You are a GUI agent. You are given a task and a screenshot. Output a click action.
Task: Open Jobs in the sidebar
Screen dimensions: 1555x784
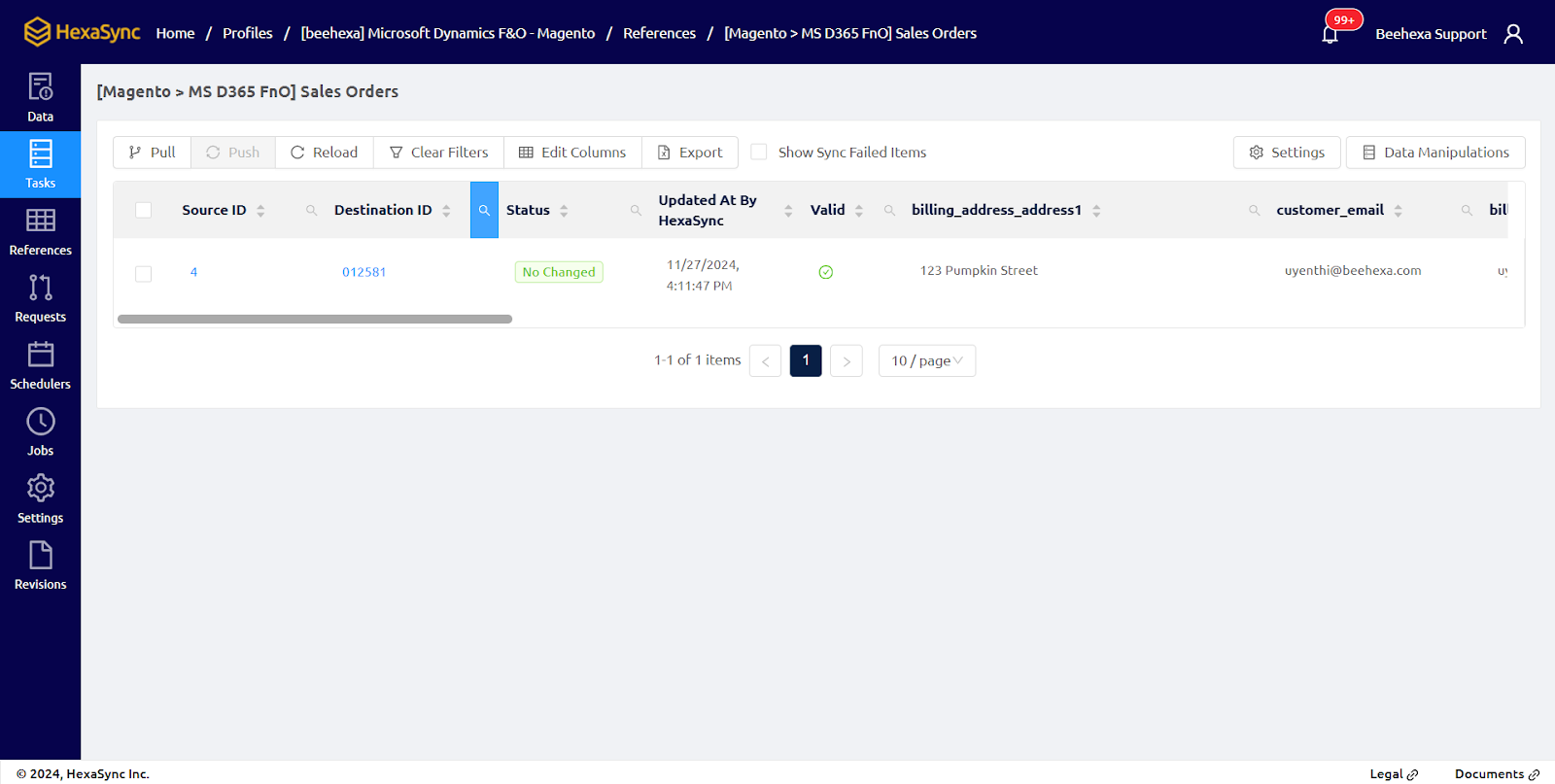coord(40,432)
